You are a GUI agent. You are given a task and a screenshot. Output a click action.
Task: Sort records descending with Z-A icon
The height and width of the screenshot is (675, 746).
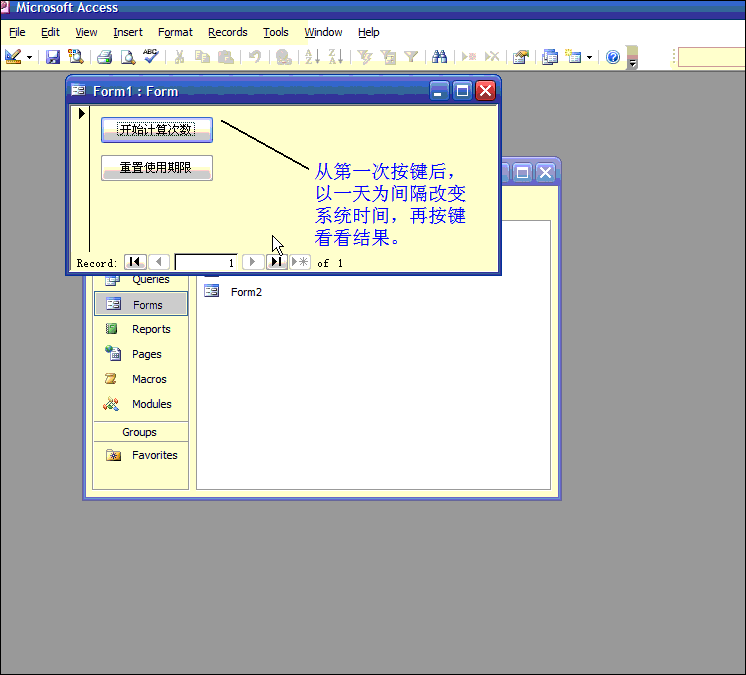coord(335,57)
